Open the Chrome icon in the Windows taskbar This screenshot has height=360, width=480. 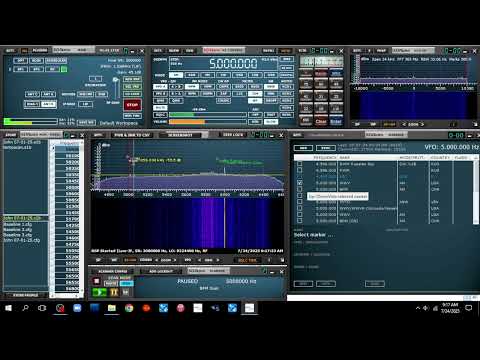pyautogui.click(x=129, y=308)
